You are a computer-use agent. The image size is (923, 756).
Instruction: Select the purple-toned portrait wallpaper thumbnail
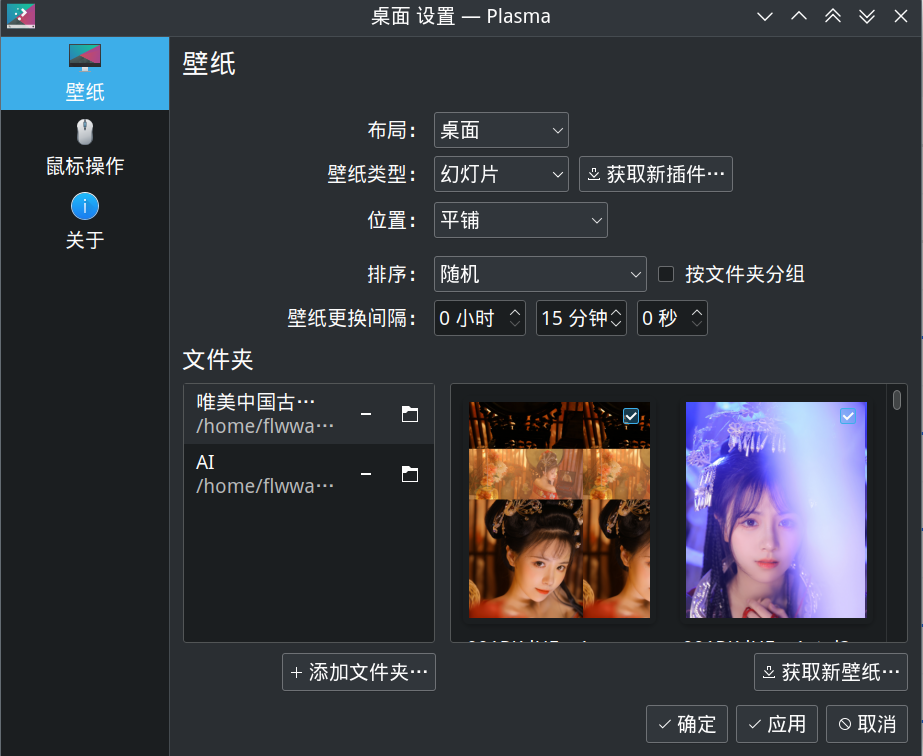coord(776,510)
